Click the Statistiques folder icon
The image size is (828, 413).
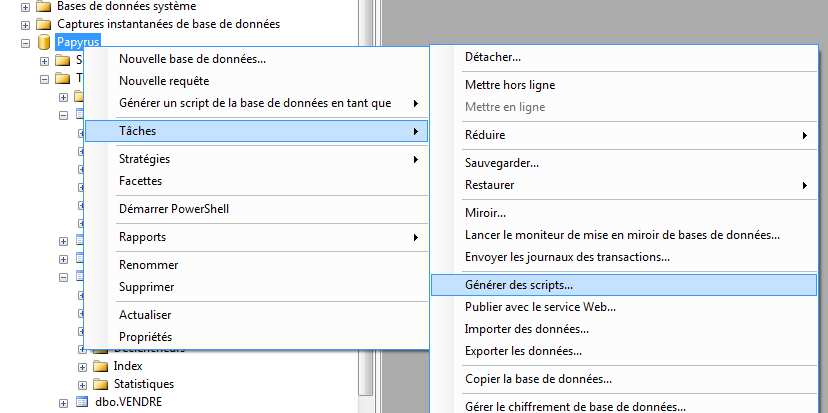click(x=100, y=384)
